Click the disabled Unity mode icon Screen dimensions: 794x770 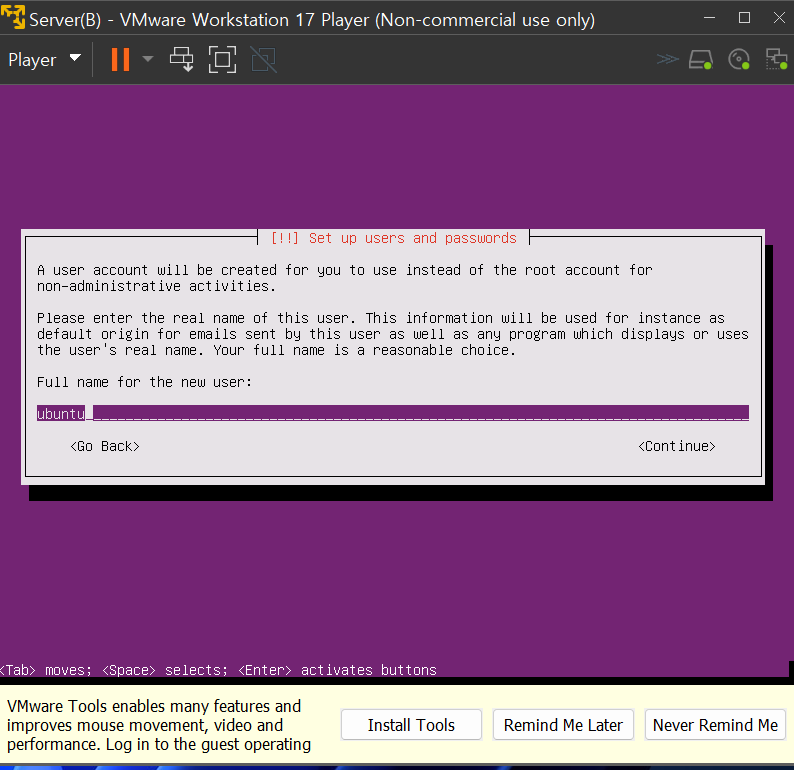(264, 60)
